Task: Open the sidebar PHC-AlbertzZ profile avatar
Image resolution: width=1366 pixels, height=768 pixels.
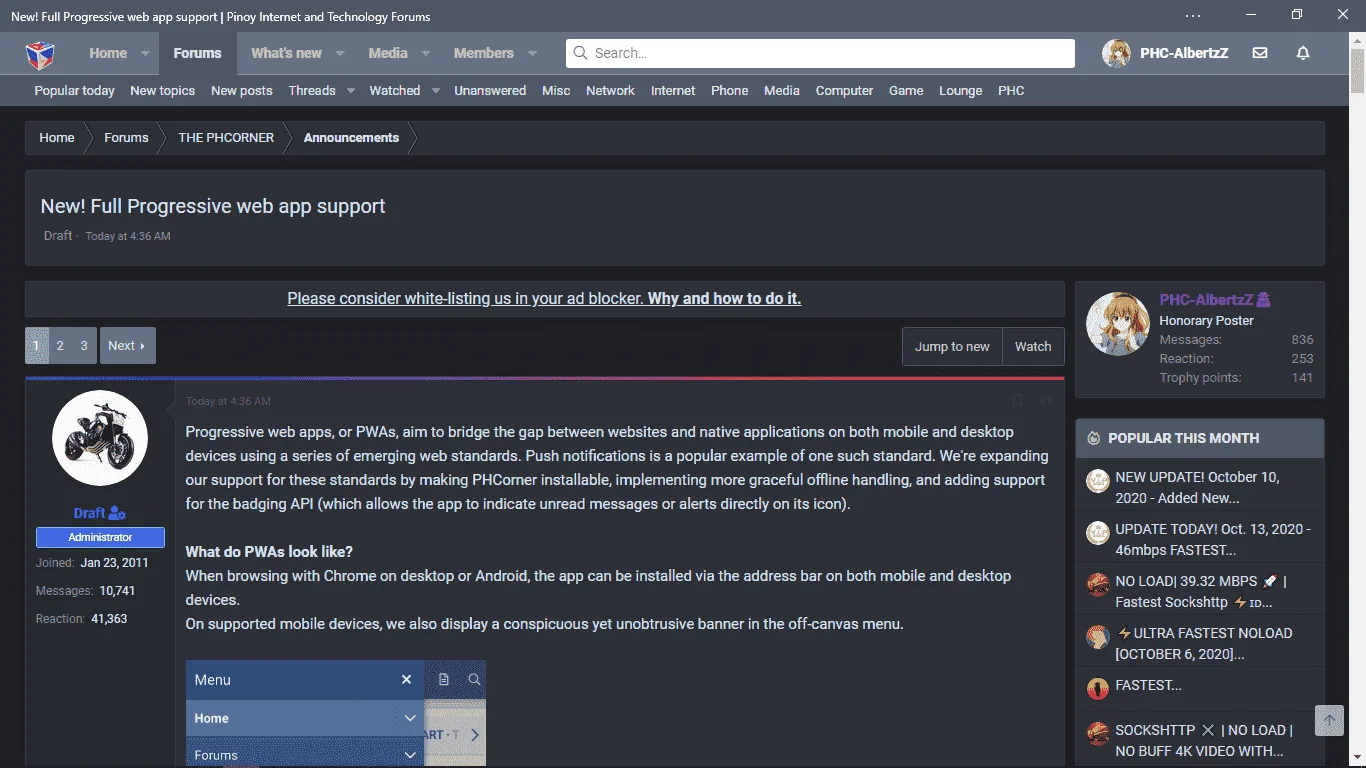Action: 1116,324
